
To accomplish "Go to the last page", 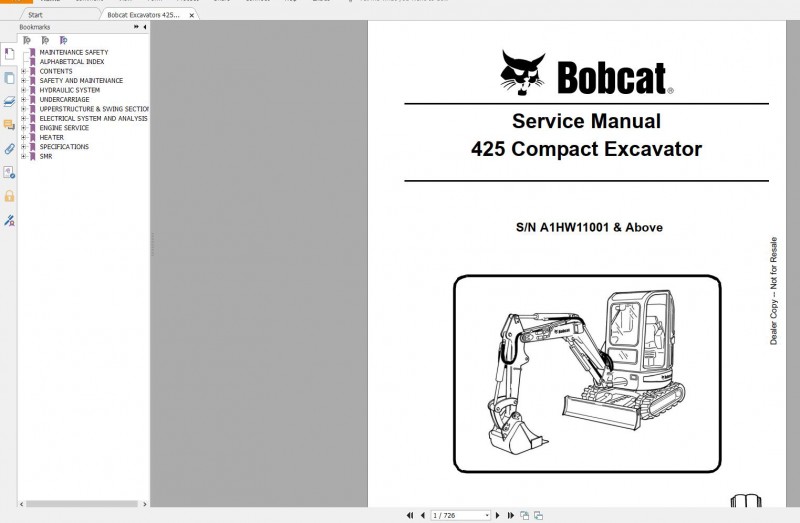I will 510,515.
